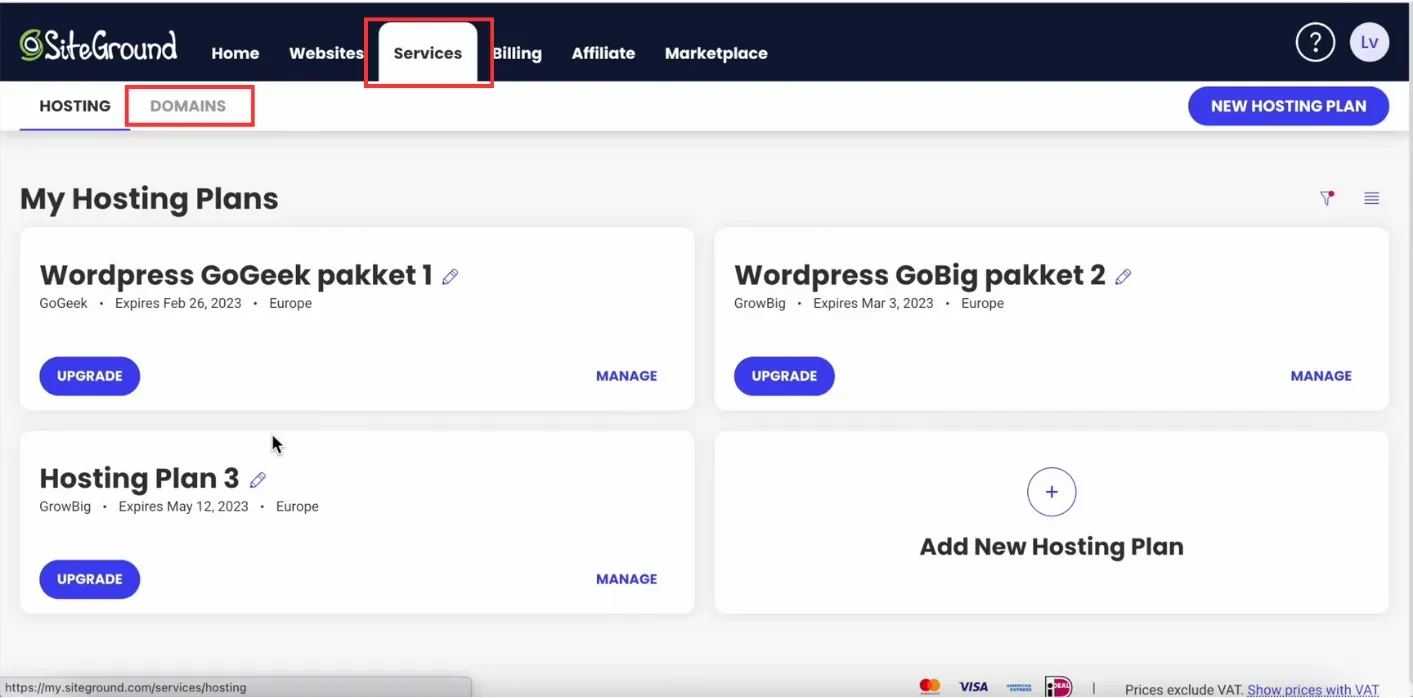The width and height of the screenshot is (1413, 698).
Task: Click the SiteGround logo
Action: pos(98,46)
